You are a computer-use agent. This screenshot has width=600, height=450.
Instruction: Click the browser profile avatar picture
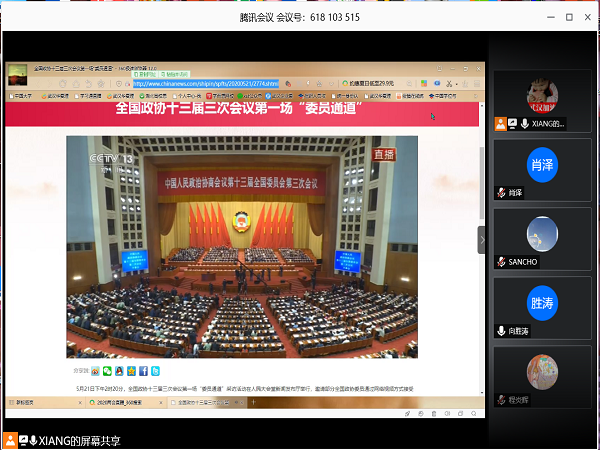(x=17, y=75)
